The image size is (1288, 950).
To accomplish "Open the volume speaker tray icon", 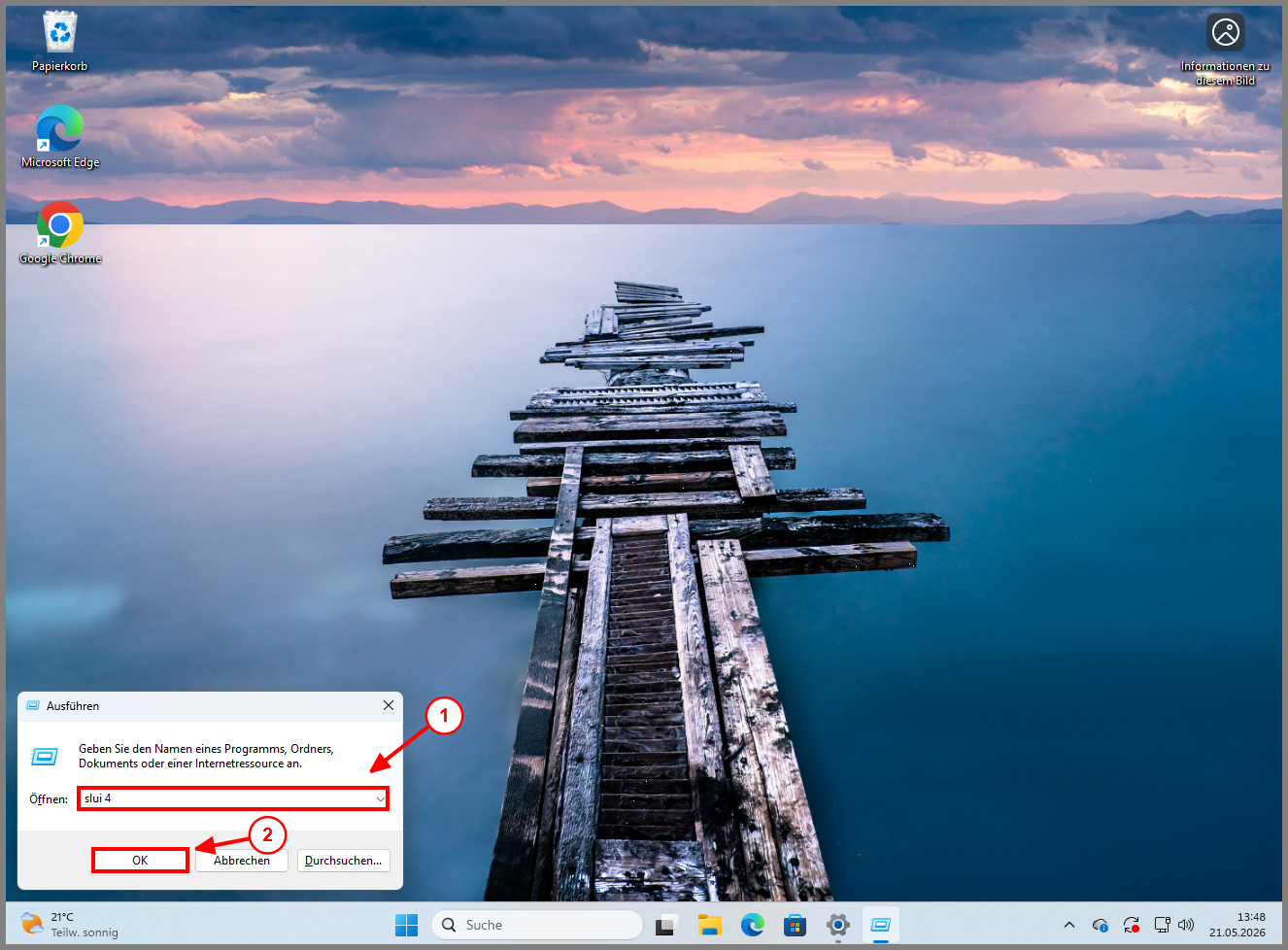I will [1186, 925].
